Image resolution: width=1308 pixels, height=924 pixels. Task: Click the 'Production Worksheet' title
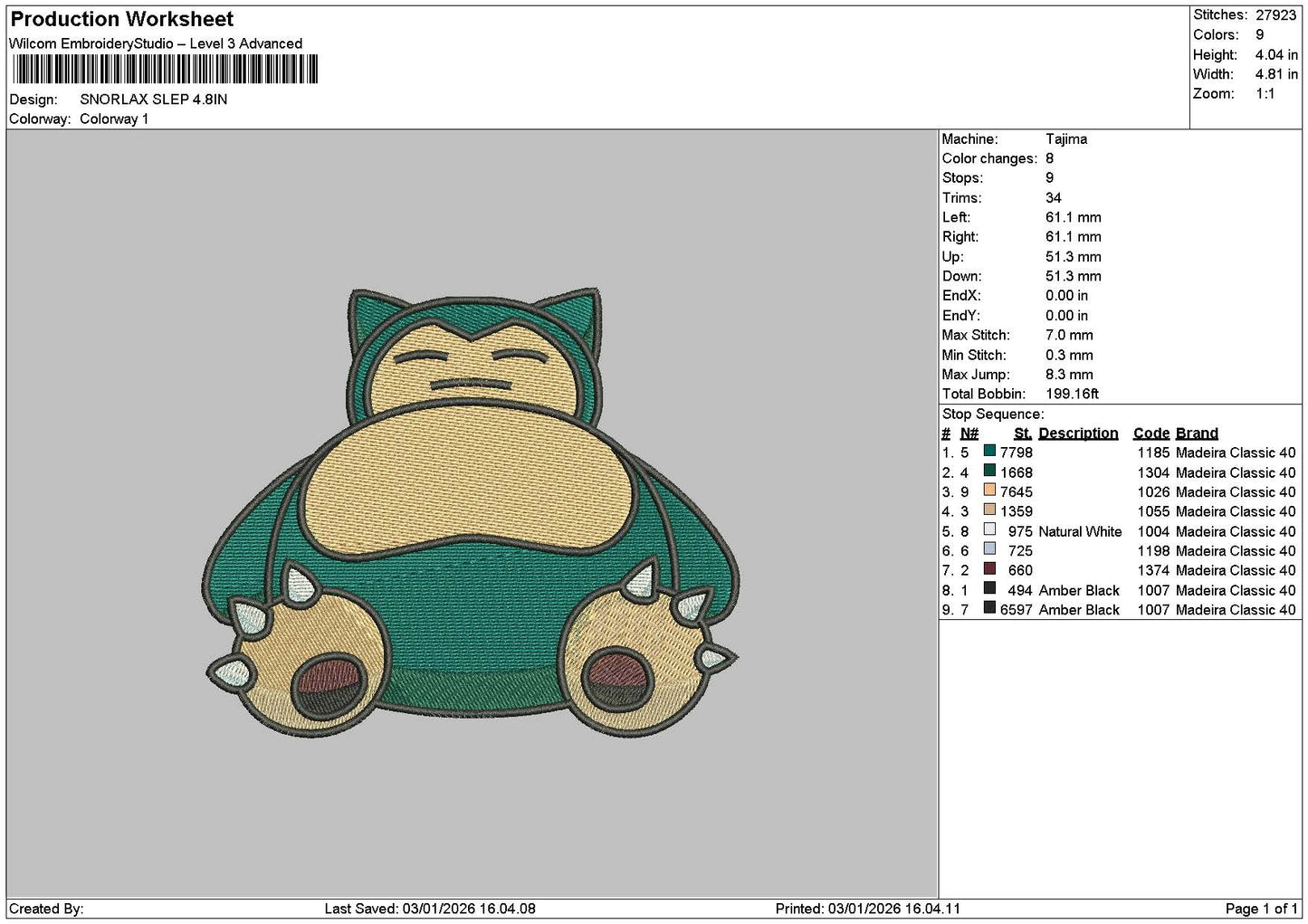click(x=121, y=19)
